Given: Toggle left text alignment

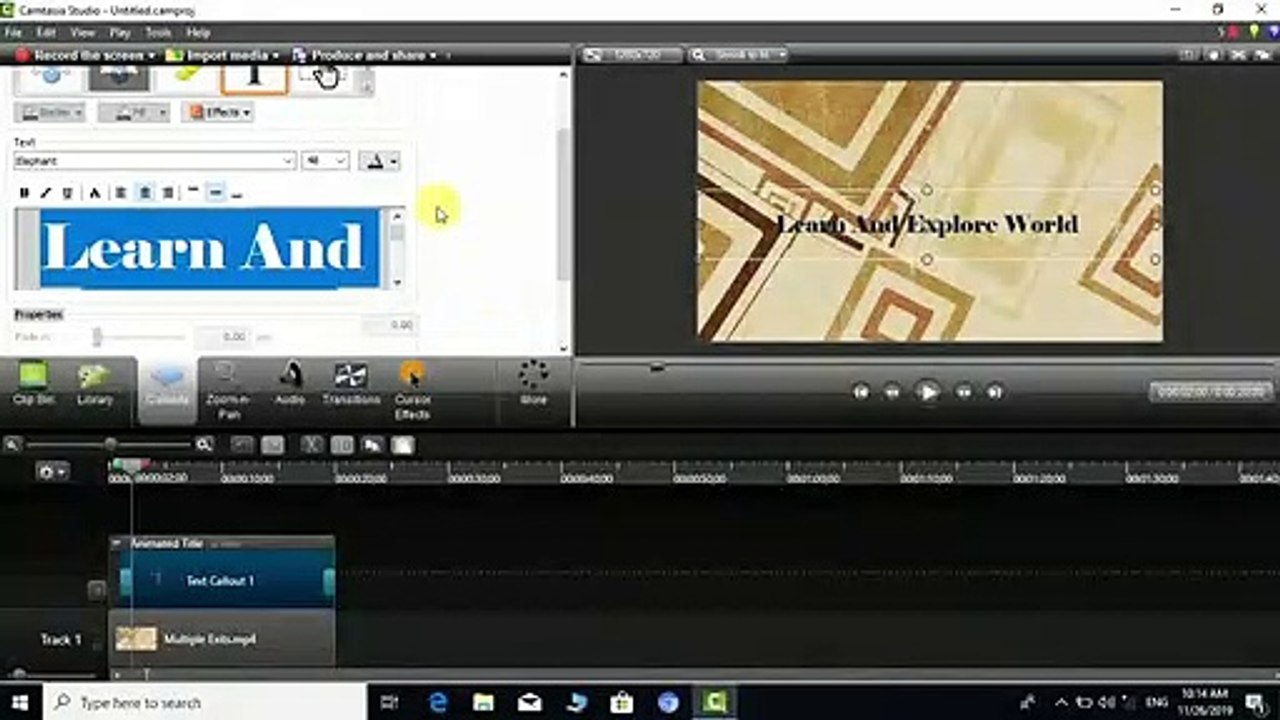Looking at the screenshot, I should click(x=120, y=193).
